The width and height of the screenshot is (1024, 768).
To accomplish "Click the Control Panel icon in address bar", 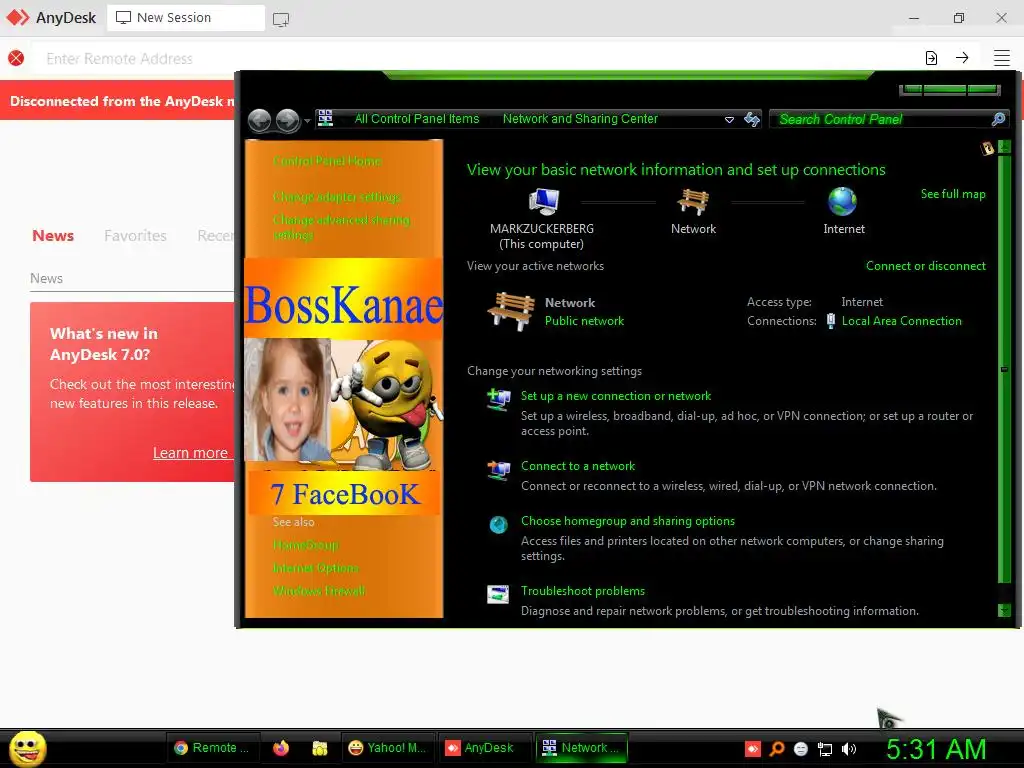I will click(x=325, y=118).
